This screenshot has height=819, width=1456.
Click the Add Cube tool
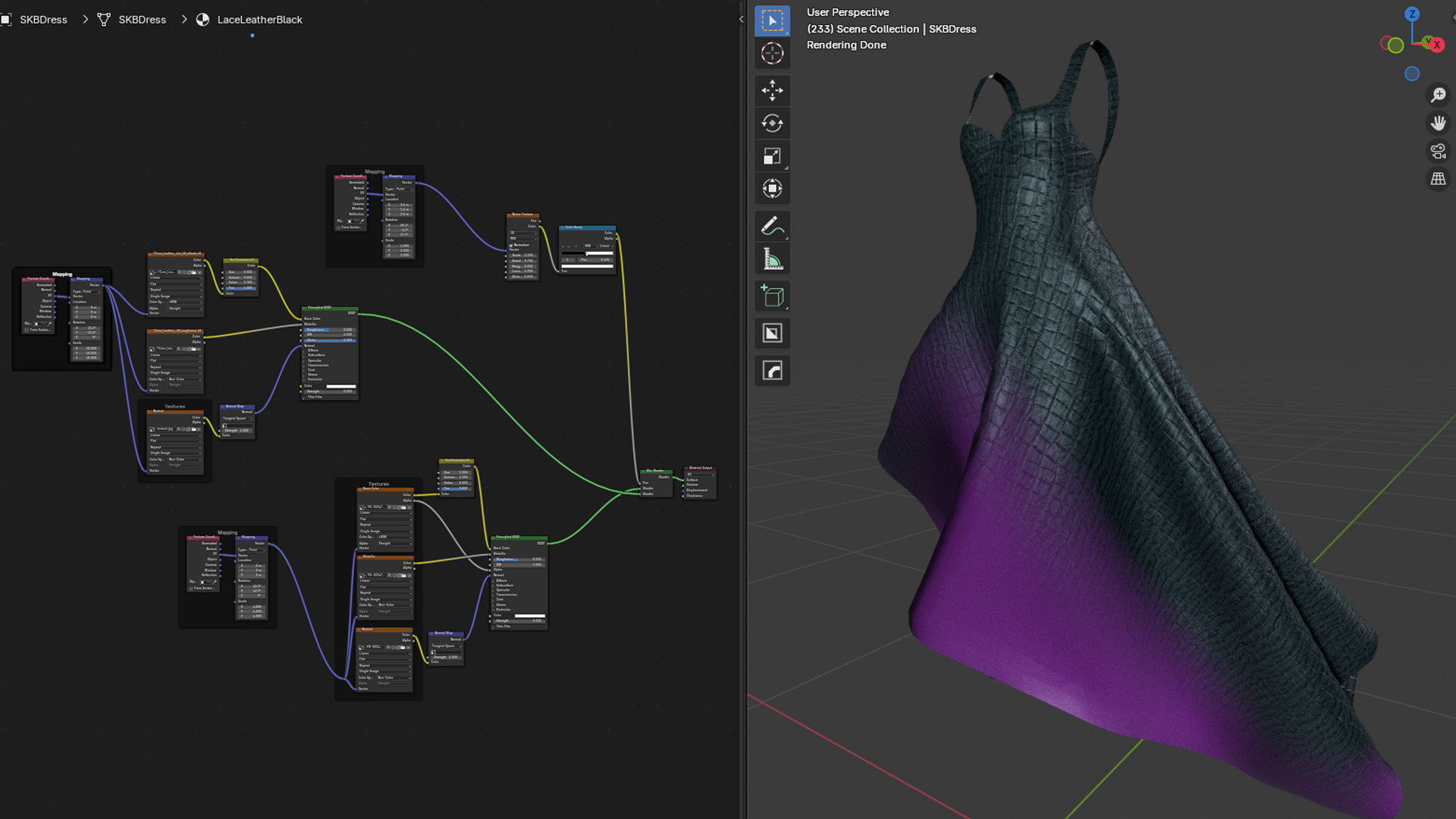772,297
